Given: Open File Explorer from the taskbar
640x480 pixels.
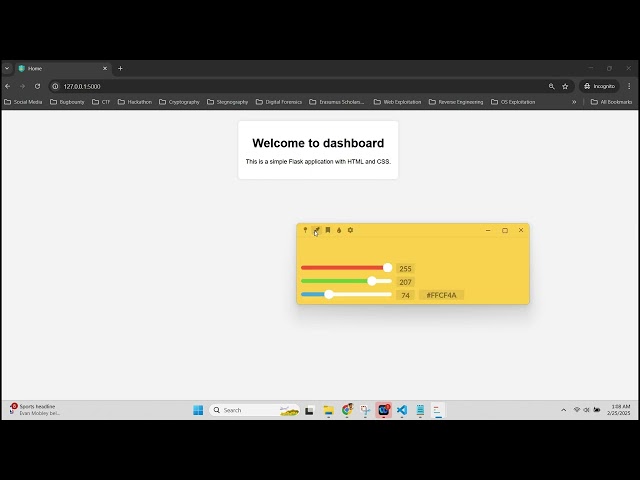Looking at the screenshot, I should (x=328, y=410).
